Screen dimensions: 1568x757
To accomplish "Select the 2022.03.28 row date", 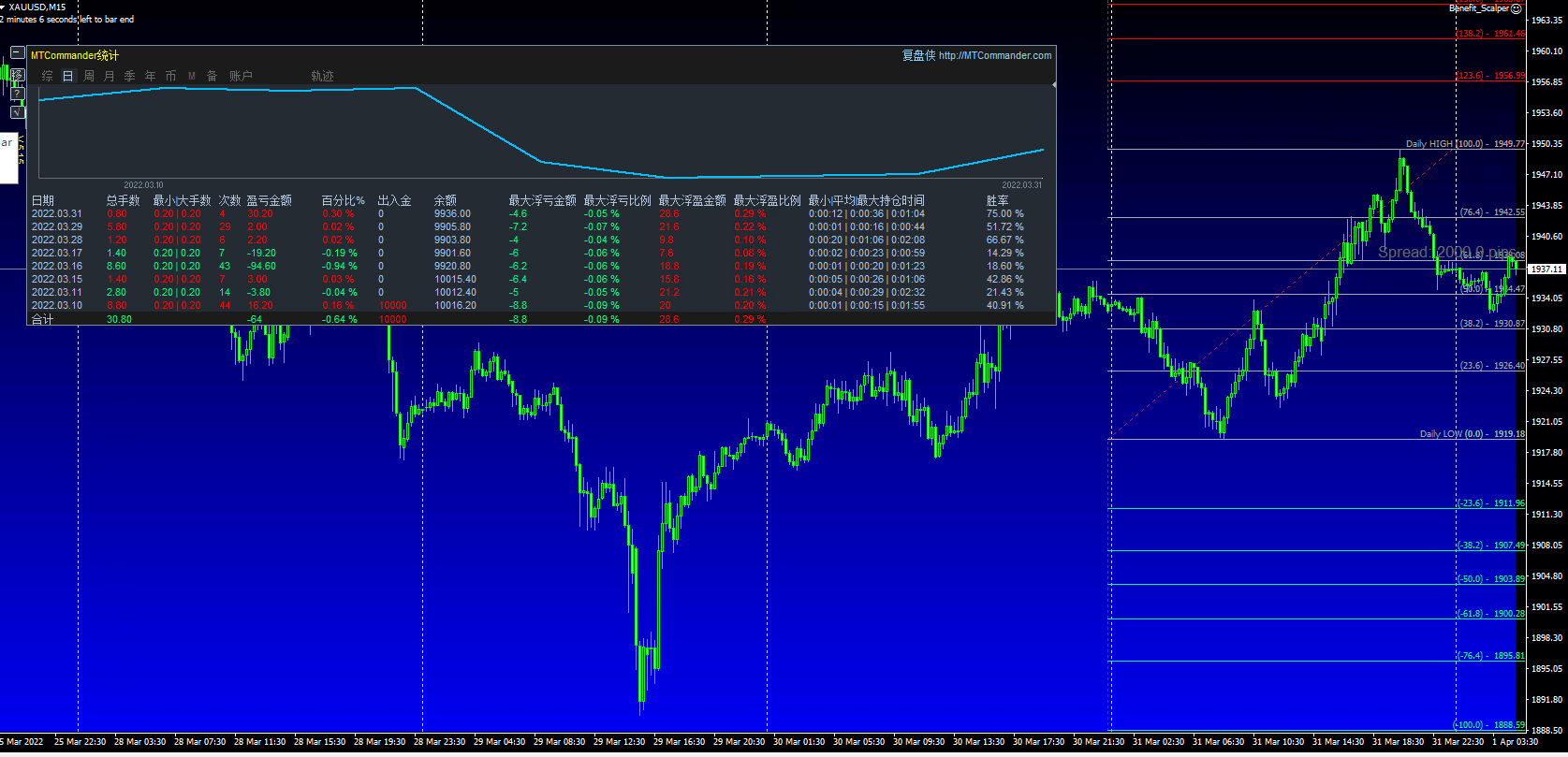I will [x=57, y=240].
